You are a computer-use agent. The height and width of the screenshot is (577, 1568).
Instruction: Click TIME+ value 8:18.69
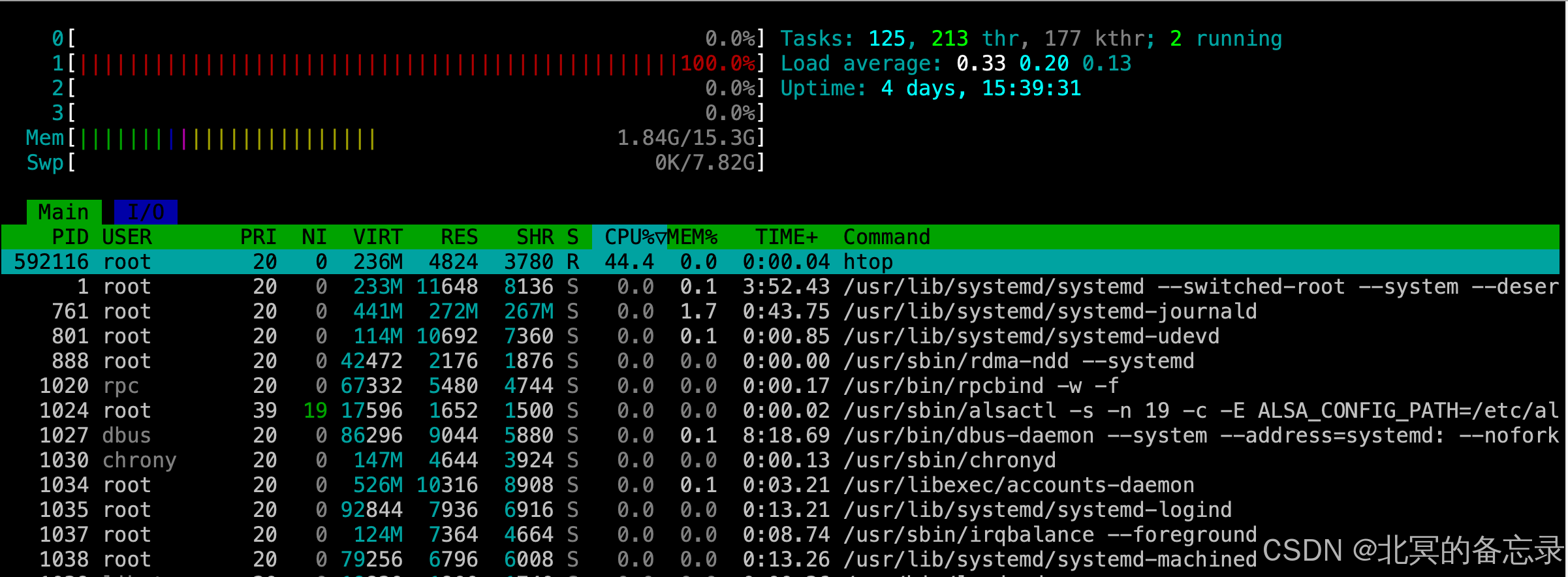click(786, 435)
